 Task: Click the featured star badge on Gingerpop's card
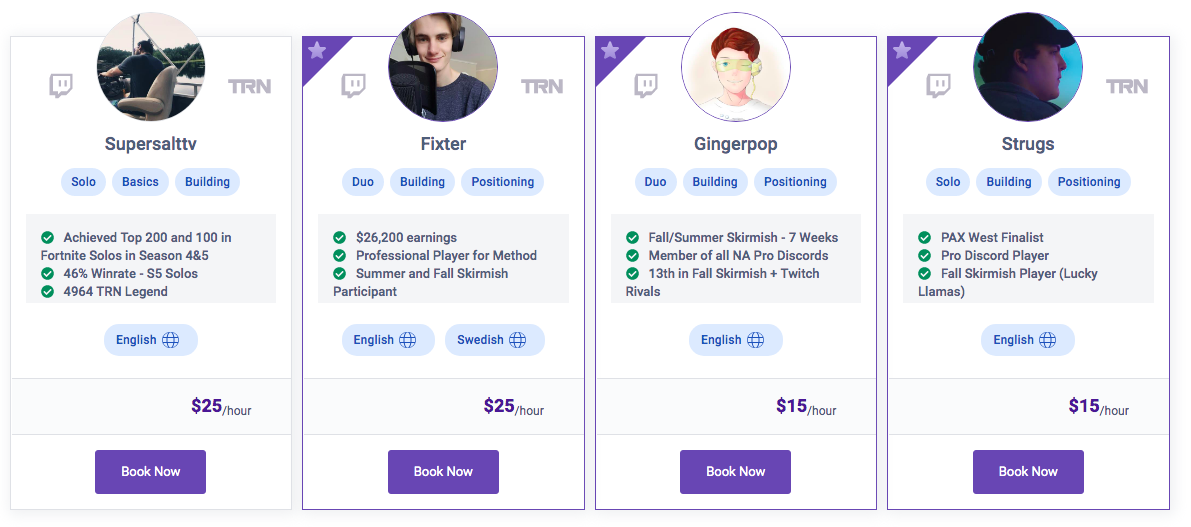coord(610,51)
